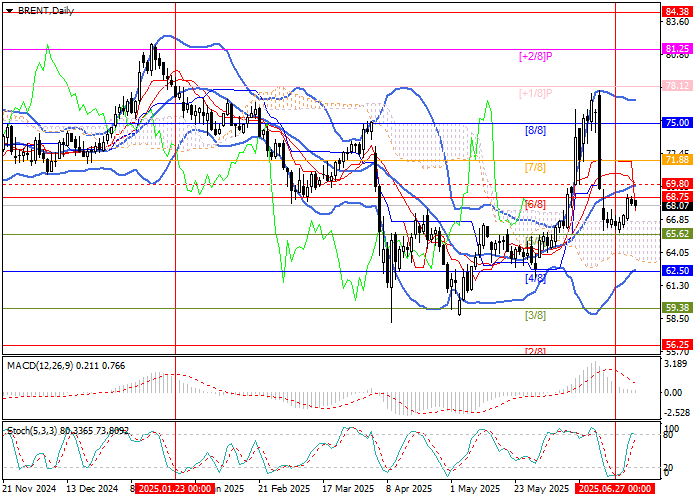Select the 84.38 red price label

coord(677,12)
